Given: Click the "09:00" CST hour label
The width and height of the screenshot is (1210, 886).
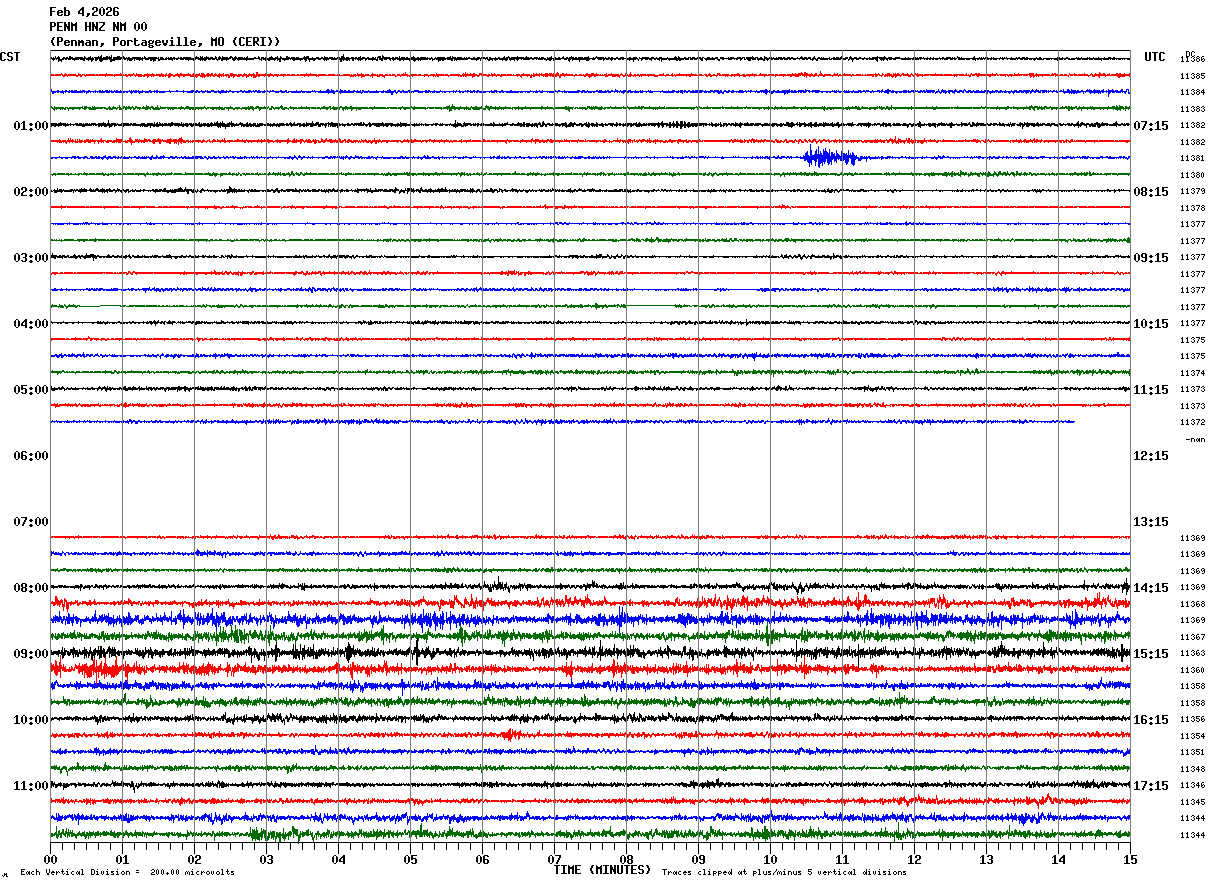Looking at the screenshot, I should coord(31,654).
